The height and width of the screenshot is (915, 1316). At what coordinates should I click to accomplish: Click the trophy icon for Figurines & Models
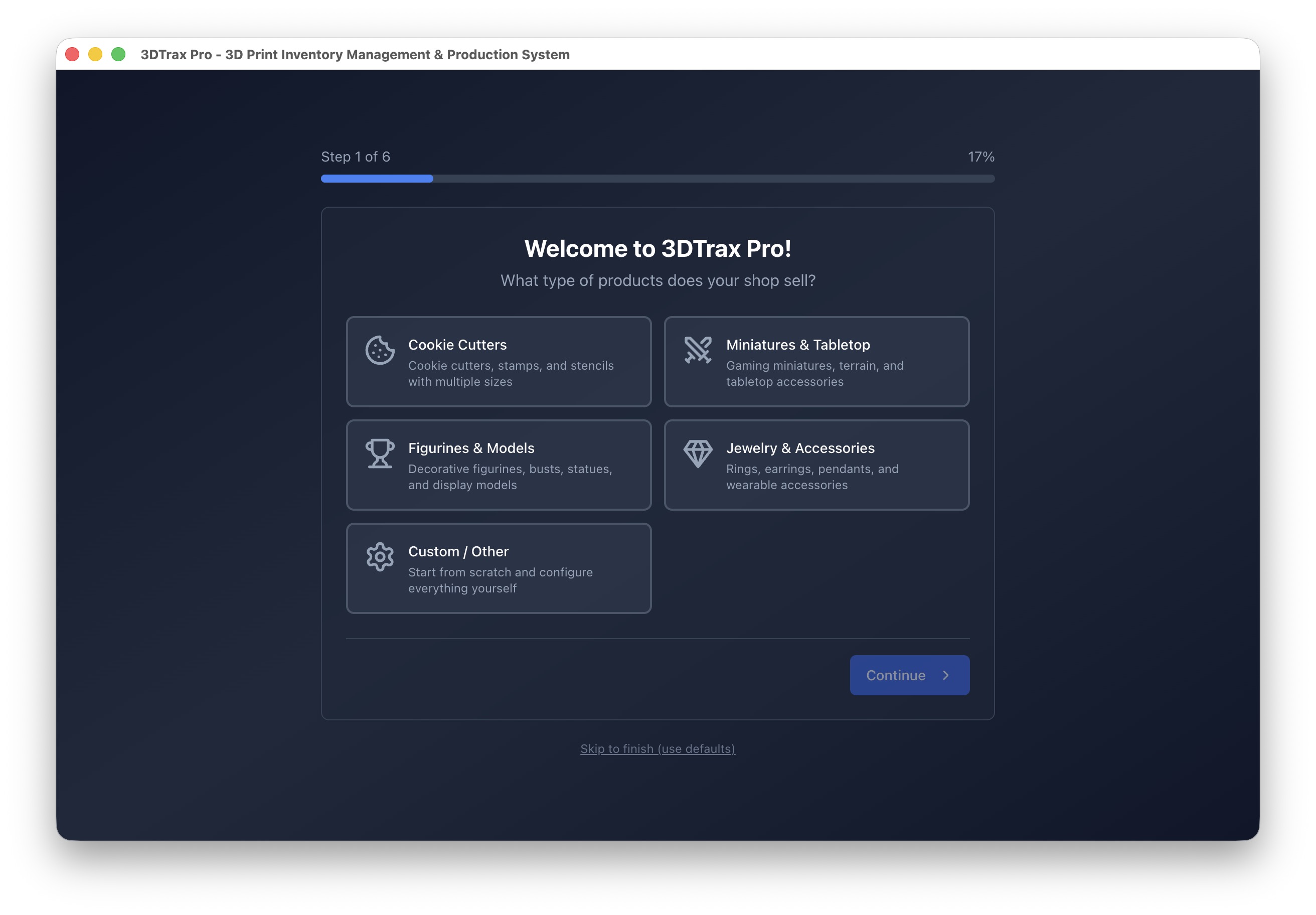coord(380,453)
